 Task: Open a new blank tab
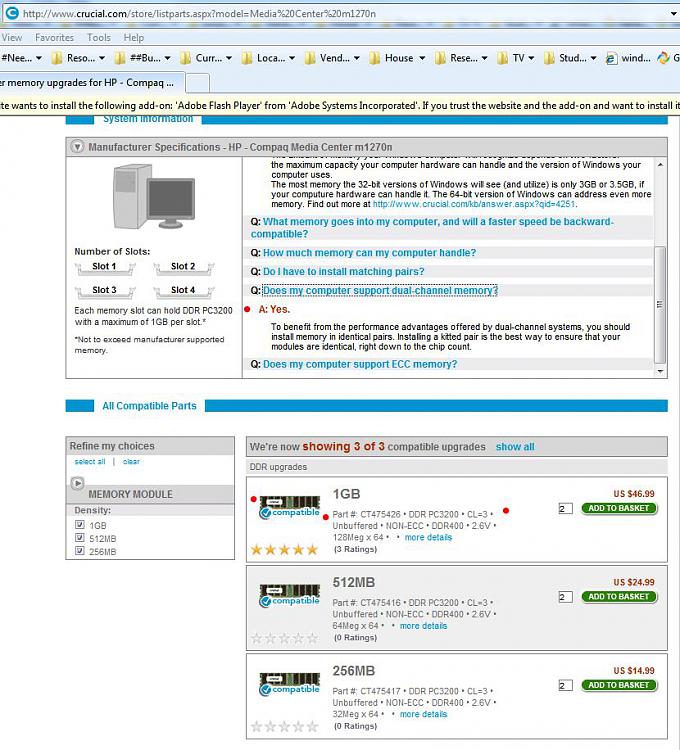[x=197, y=83]
